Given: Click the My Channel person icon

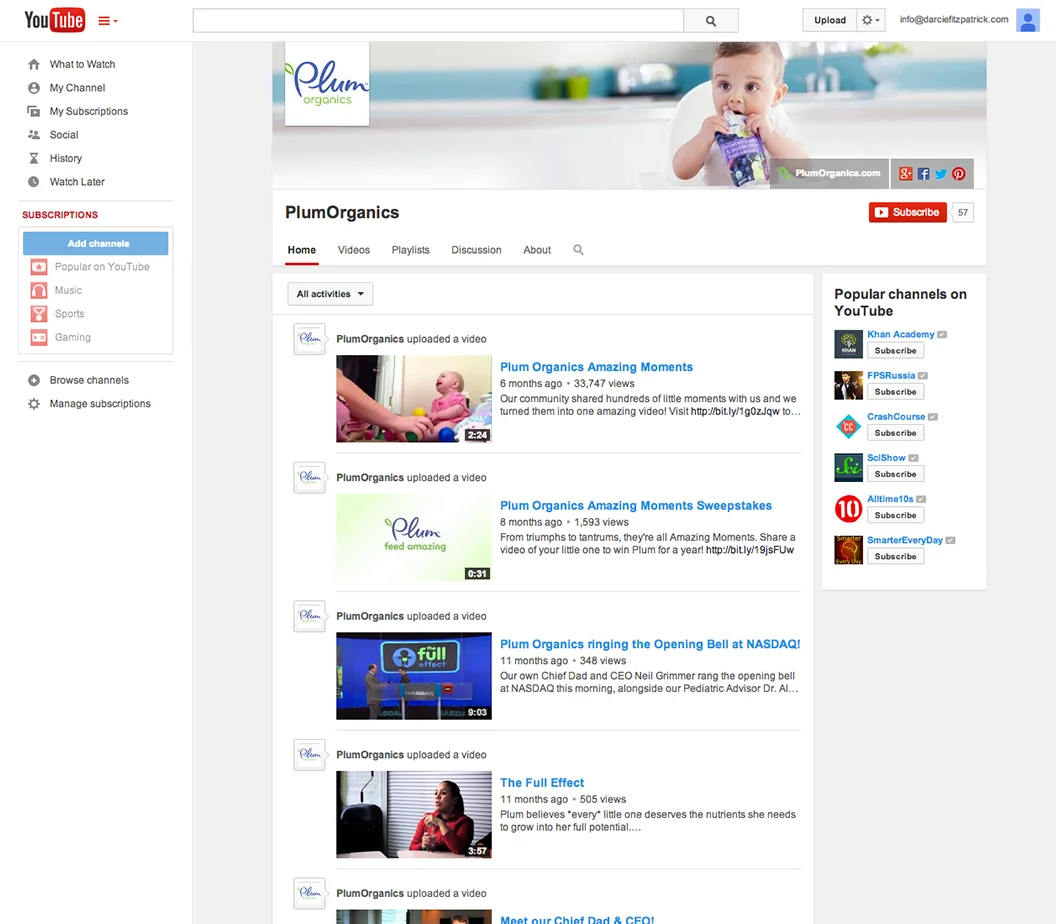Looking at the screenshot, I should (34, 88).
